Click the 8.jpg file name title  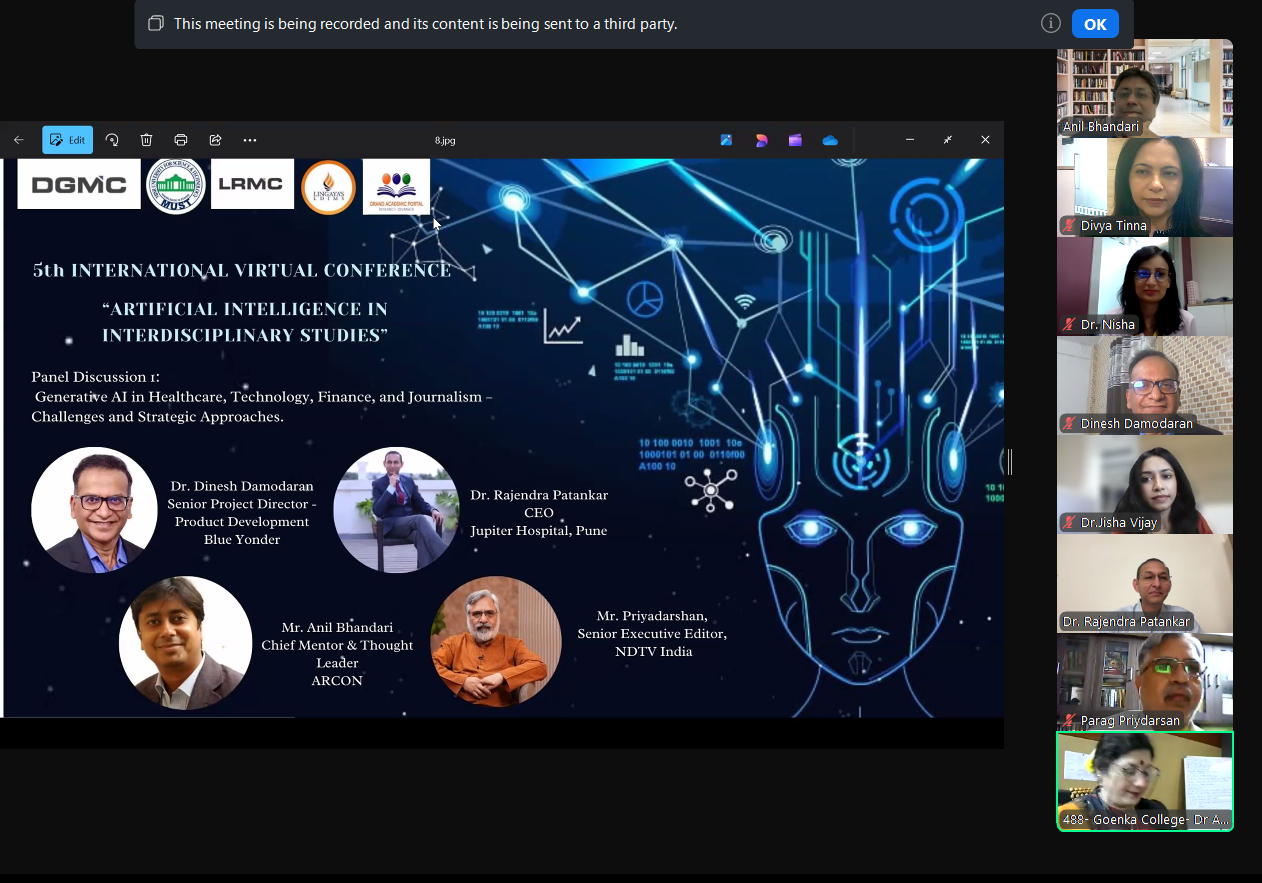click(445, 140)
